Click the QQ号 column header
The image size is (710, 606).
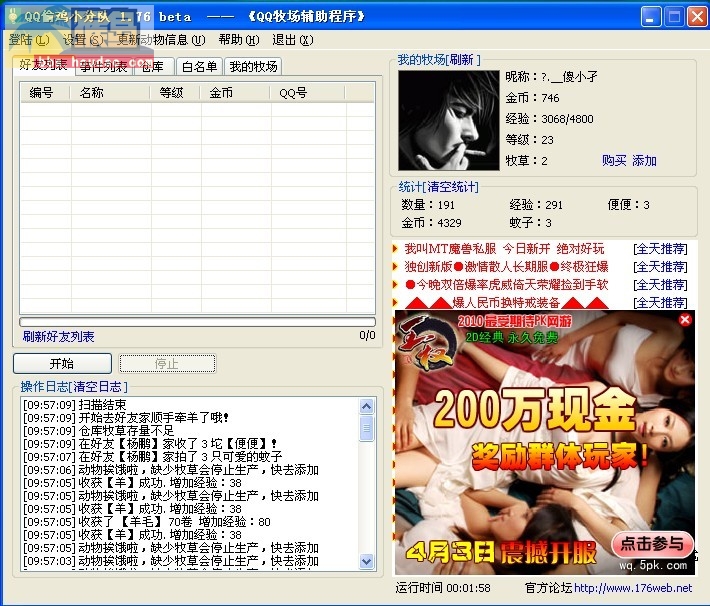[x=308, y=93]
